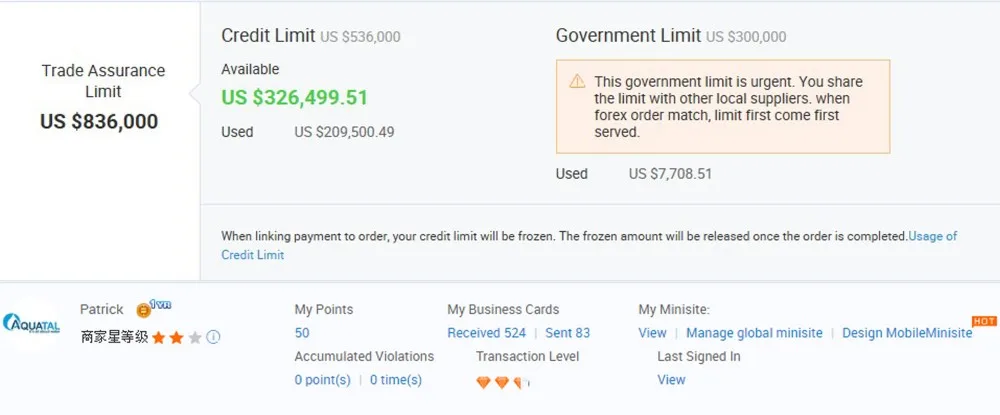
Task: Click the available credit amount US $326,499.51
Action: click(294, 98)
